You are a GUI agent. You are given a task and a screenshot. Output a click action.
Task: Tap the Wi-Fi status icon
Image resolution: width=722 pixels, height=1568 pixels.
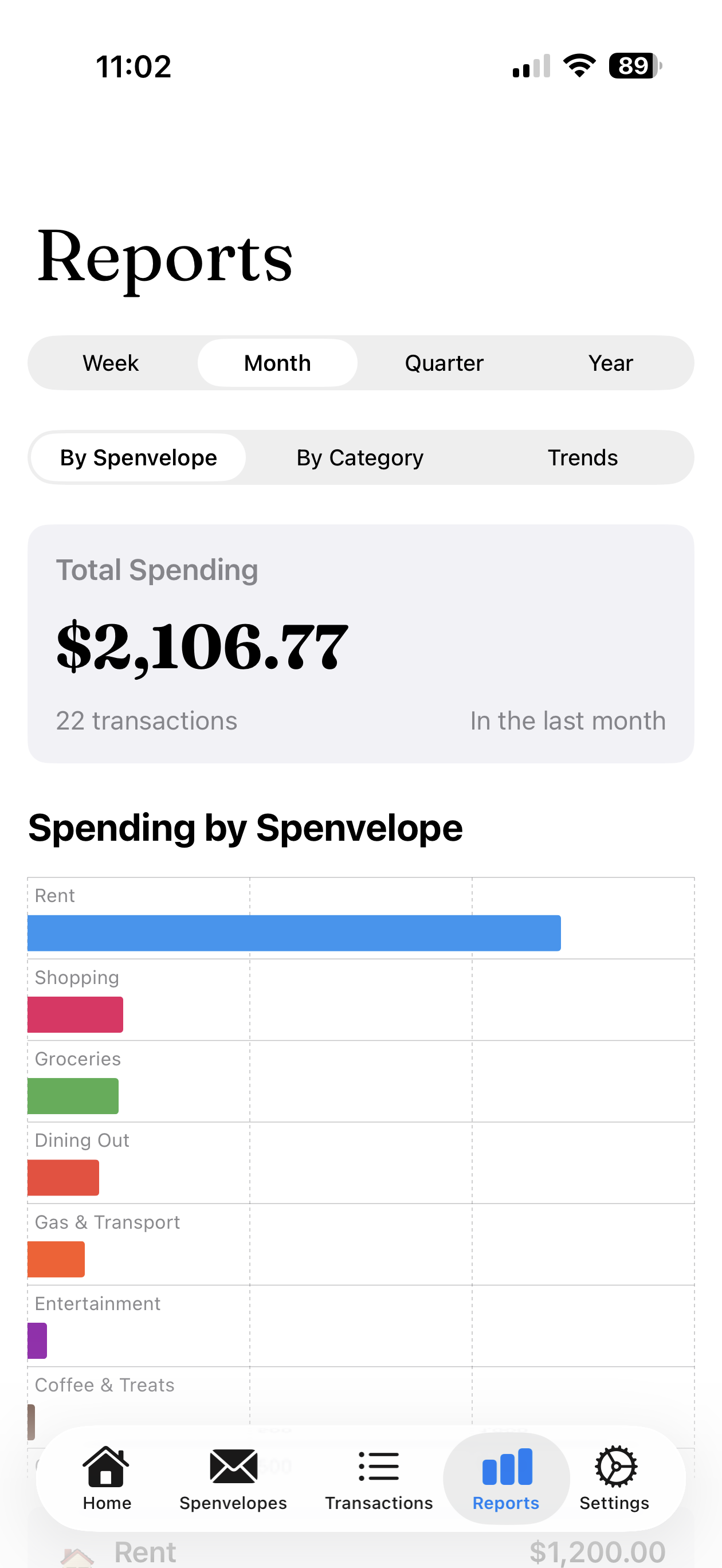579,66
